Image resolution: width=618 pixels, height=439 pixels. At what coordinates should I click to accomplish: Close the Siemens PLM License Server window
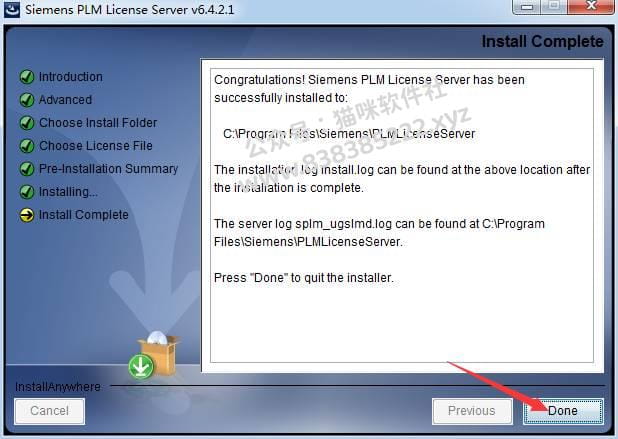point(591,6)
